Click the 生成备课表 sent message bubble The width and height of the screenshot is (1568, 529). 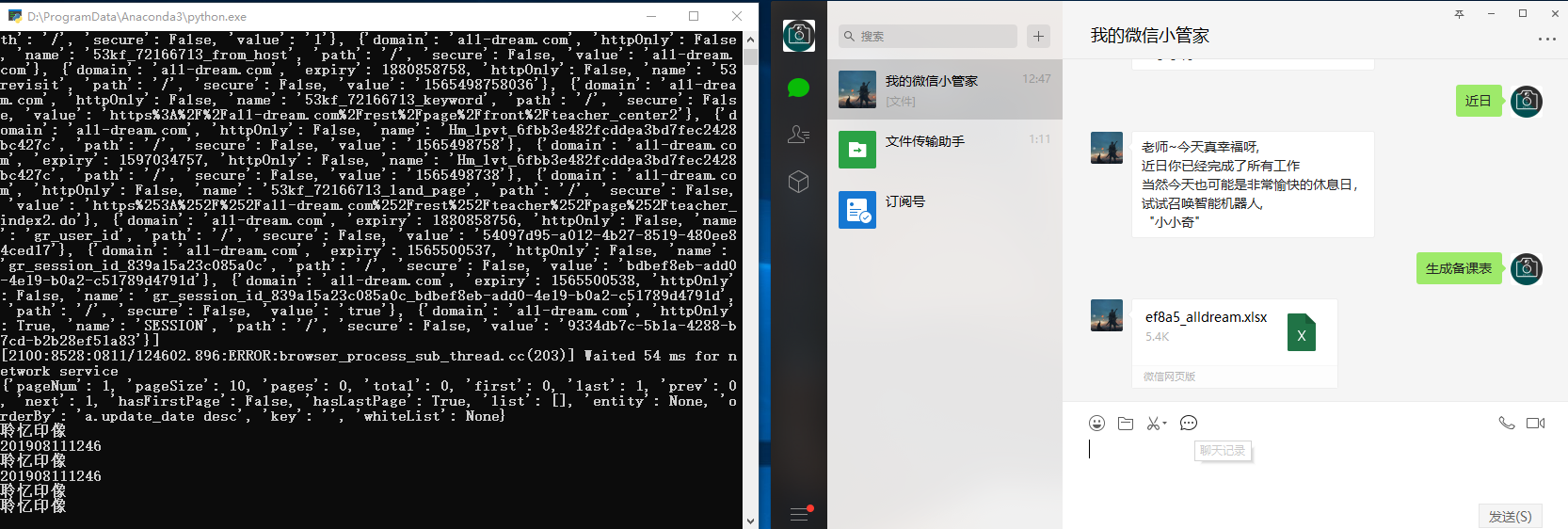(x=1459, y=268)
